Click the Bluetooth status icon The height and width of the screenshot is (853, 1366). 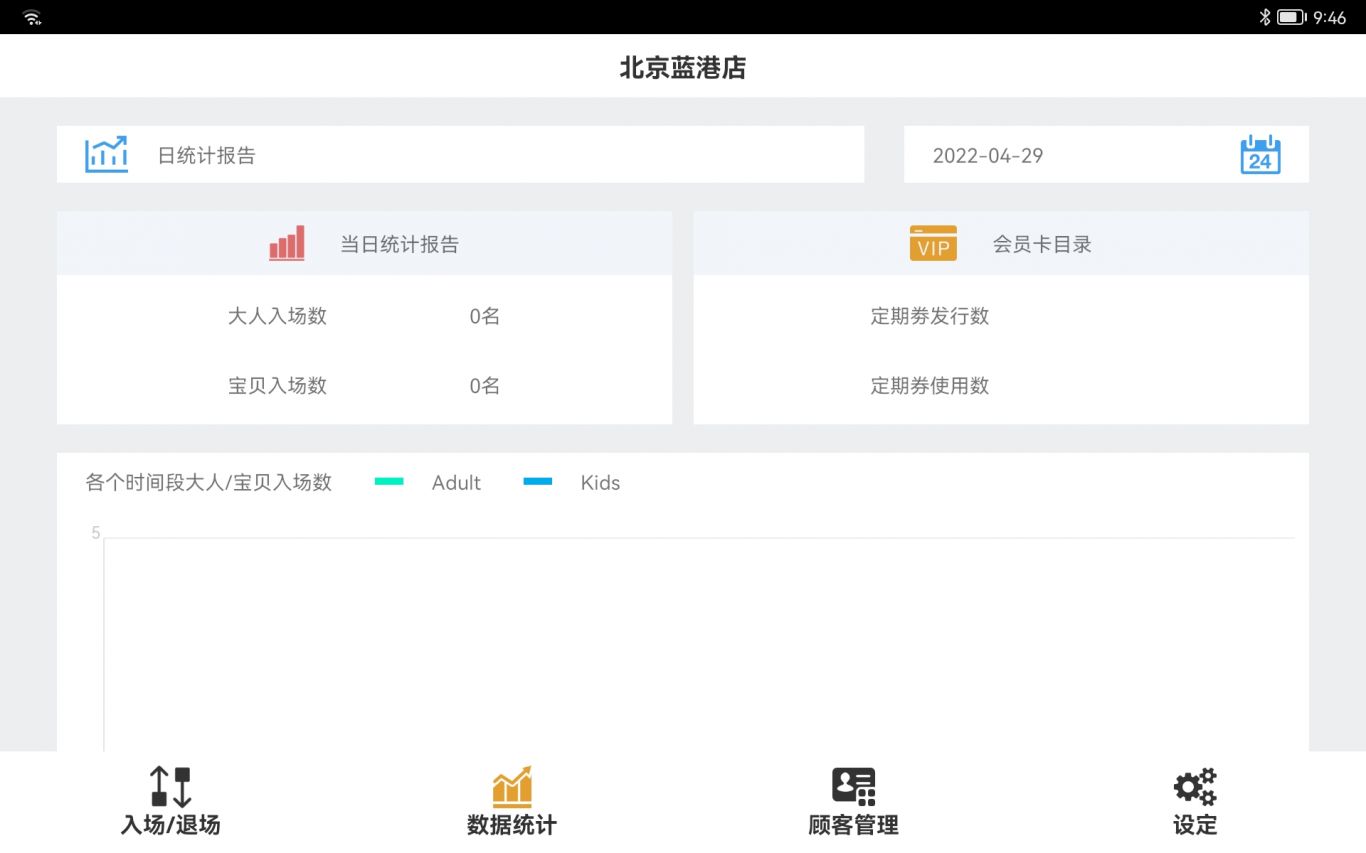[1264, 17]
